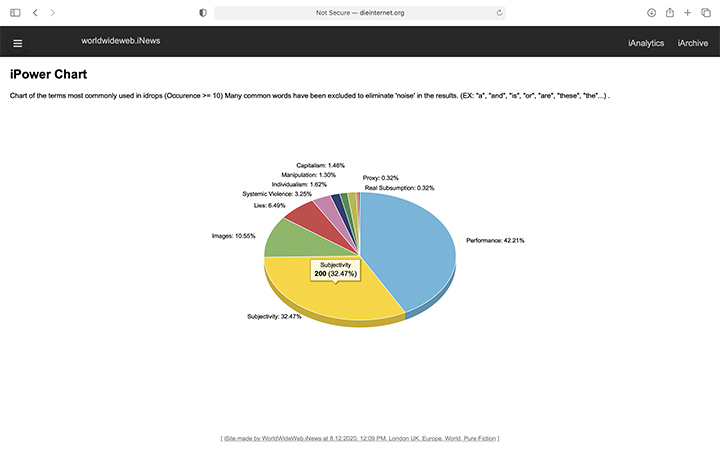Click the 'Capitalism: 1.46%' label

321,165
